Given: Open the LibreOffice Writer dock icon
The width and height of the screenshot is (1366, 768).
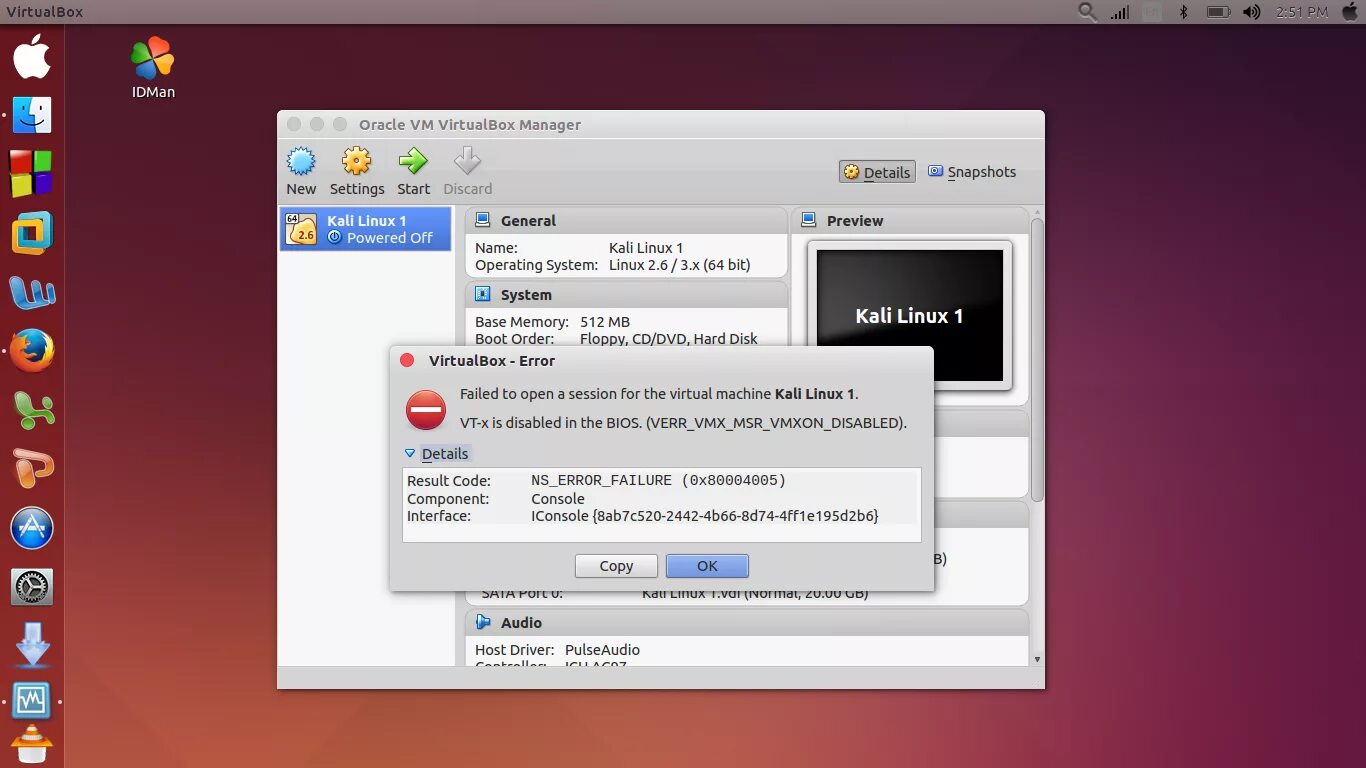Looking at the screenshot, I should [32, 292].
